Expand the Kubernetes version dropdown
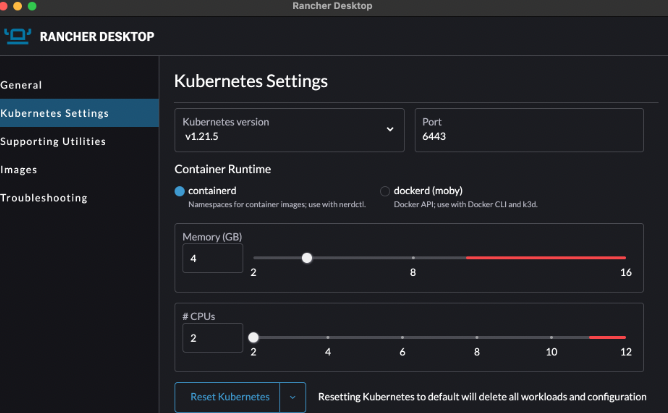668x413 pixels. coord(289,129)
